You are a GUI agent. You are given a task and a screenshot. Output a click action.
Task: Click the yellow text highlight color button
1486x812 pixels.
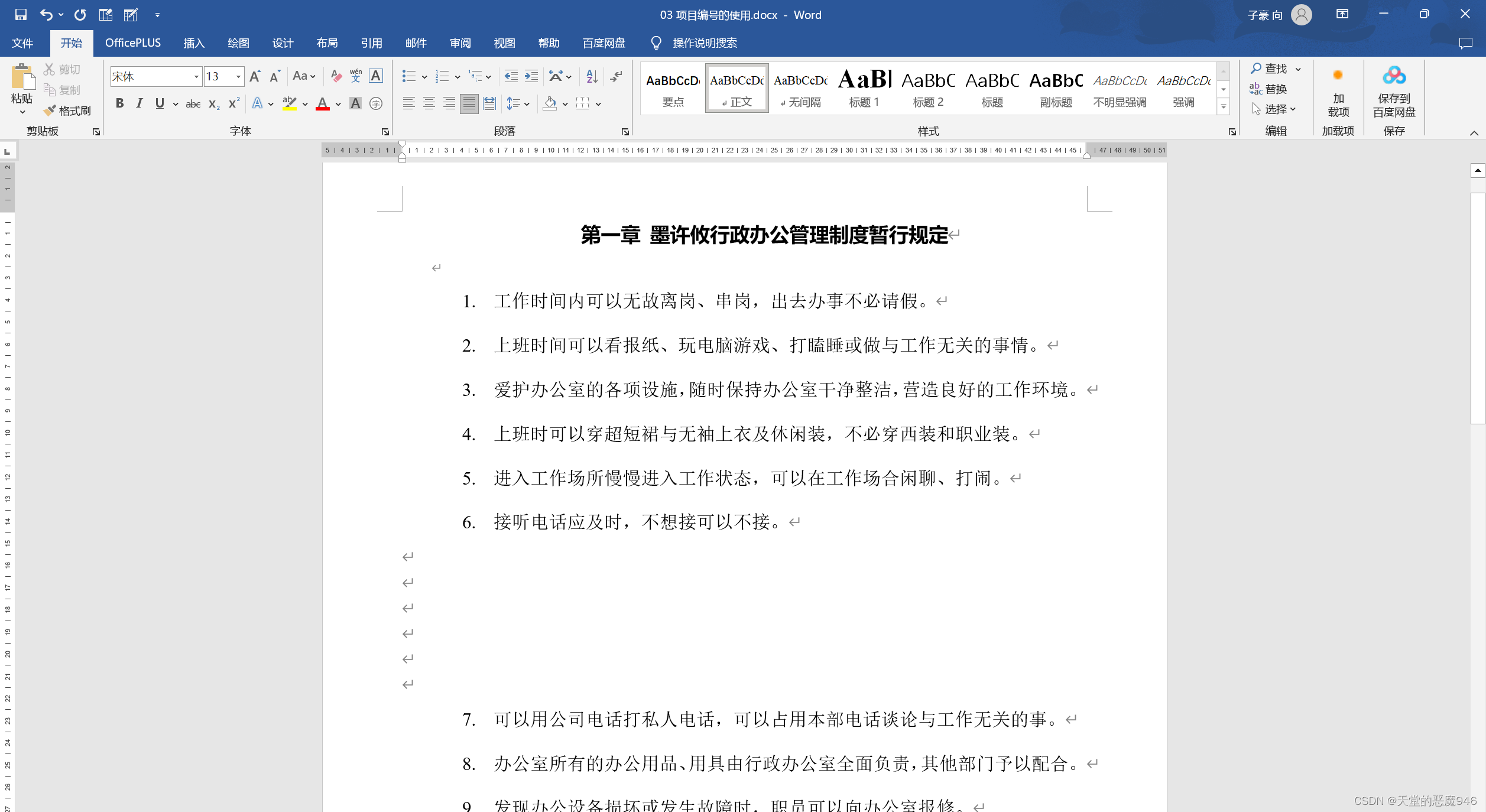[289, 104]
